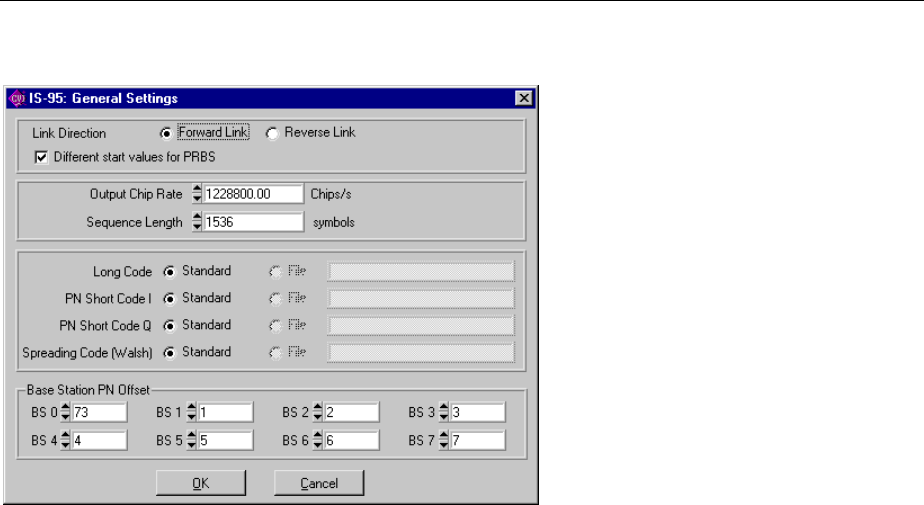Click the BS 2 PN offset field
Viewport: 924px width, 505px height.
click(351, 412)
